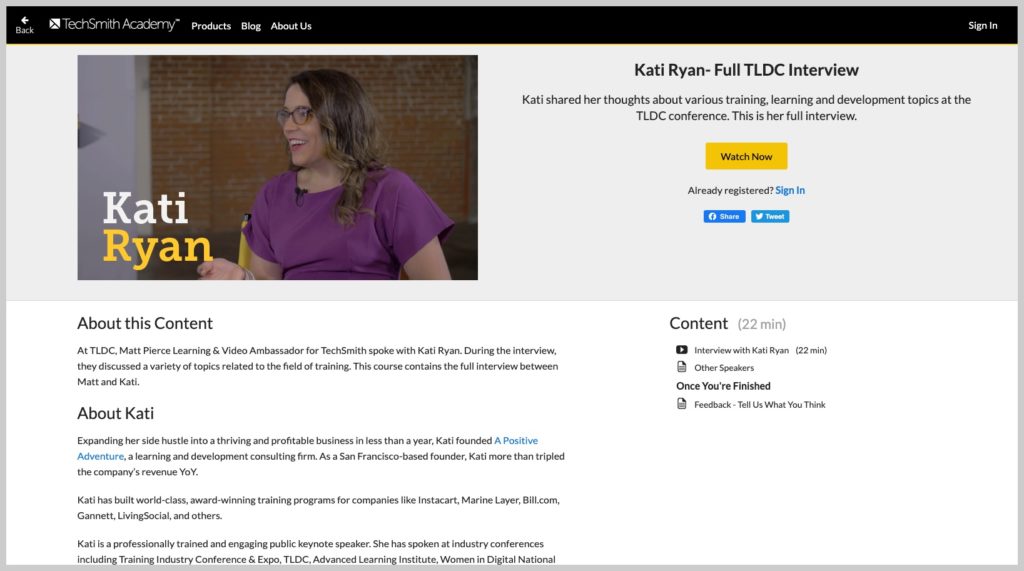Open the Other Speakers item

[x=724, y=368]
